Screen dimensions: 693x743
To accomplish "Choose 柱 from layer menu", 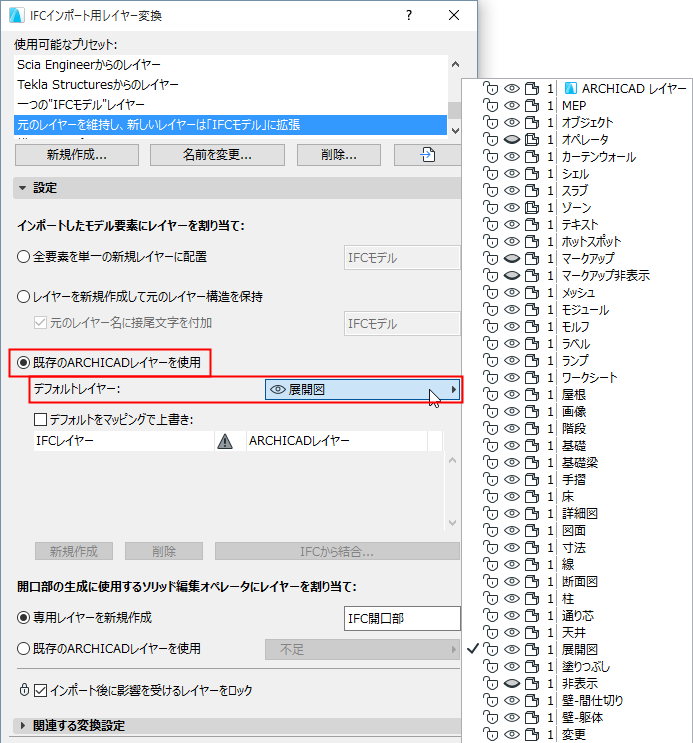I will pyautogui.click(x=568, y=599).
